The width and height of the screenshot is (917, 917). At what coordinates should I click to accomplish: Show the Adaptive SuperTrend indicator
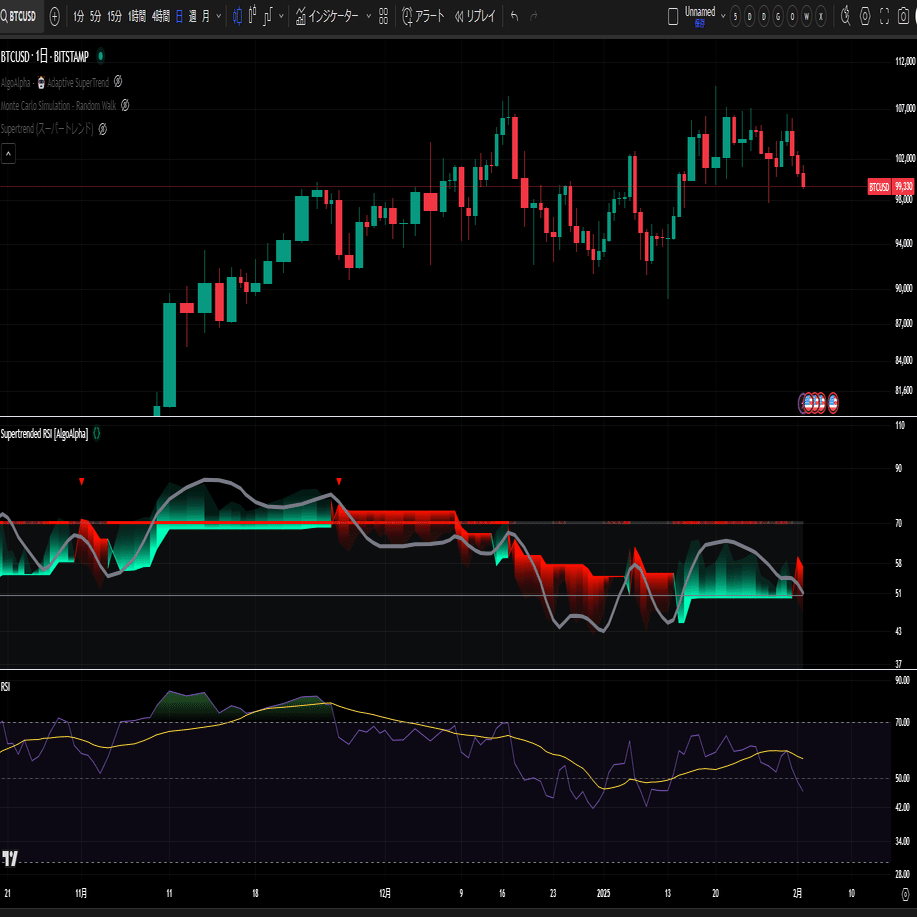(x=118, y=81)
